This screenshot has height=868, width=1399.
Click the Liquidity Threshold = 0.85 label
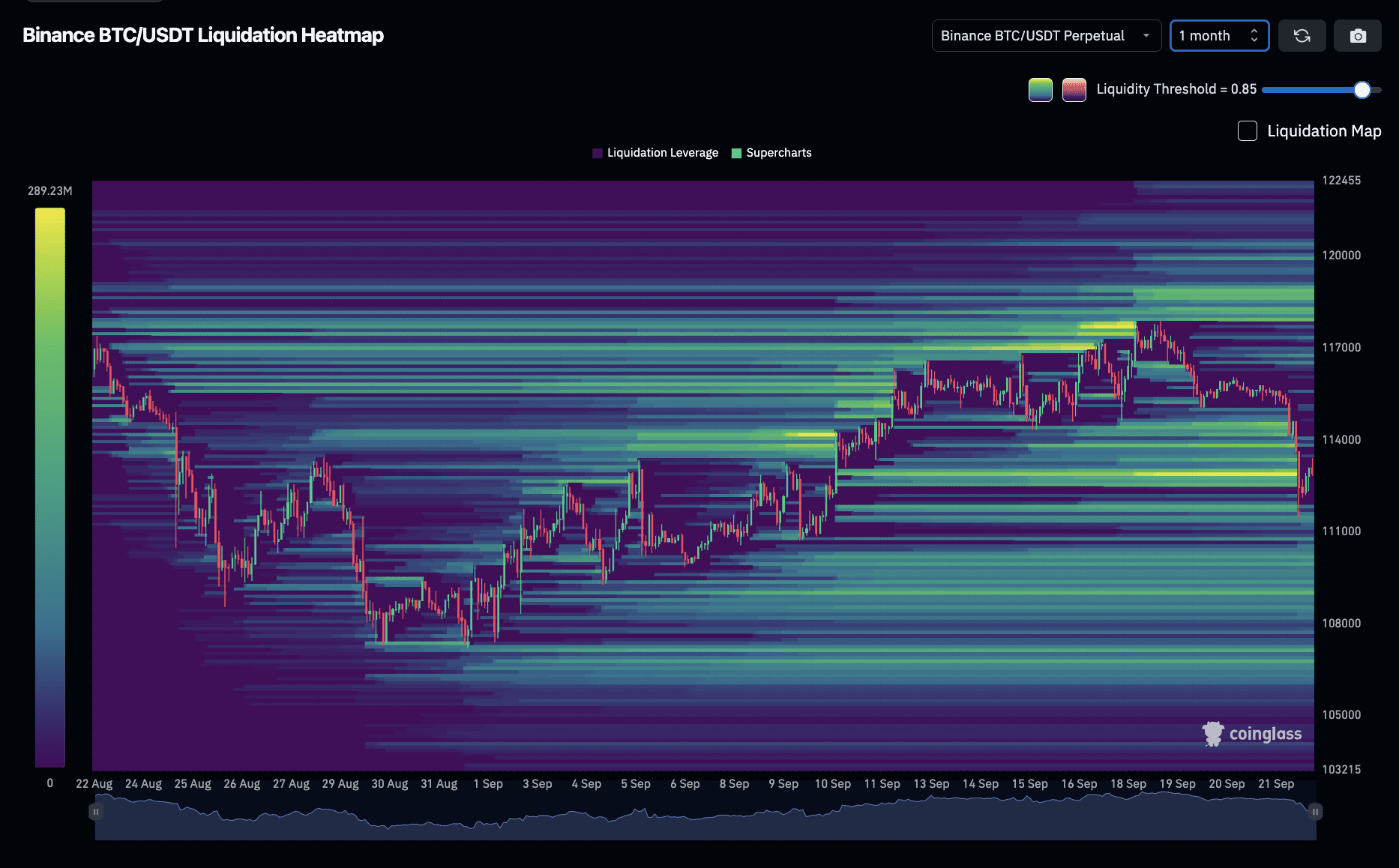point(1176,89)
